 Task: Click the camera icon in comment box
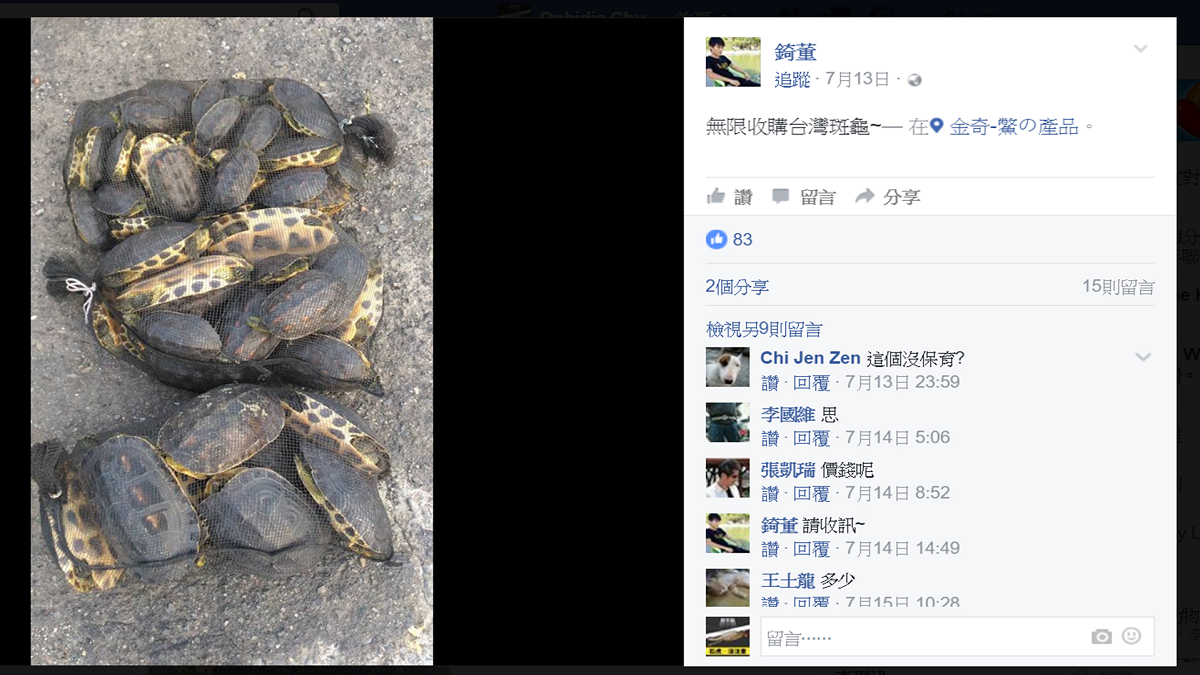click(x=1101, y=637)
